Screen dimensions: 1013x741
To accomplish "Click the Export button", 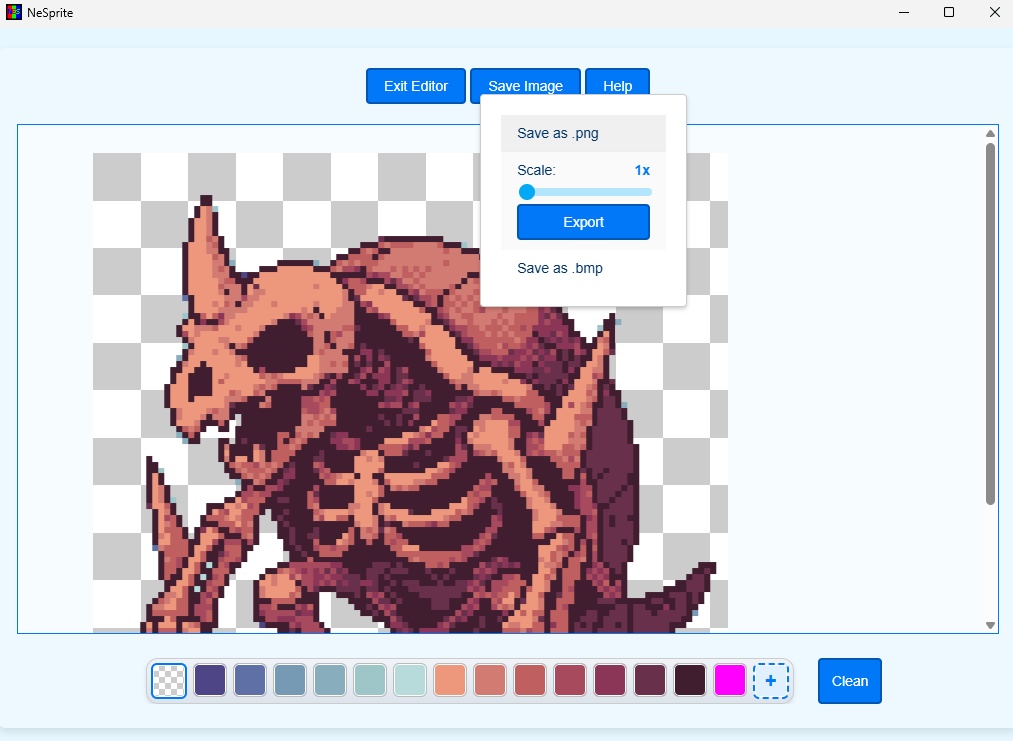I will pyautogui.click(x=583, y=222).
